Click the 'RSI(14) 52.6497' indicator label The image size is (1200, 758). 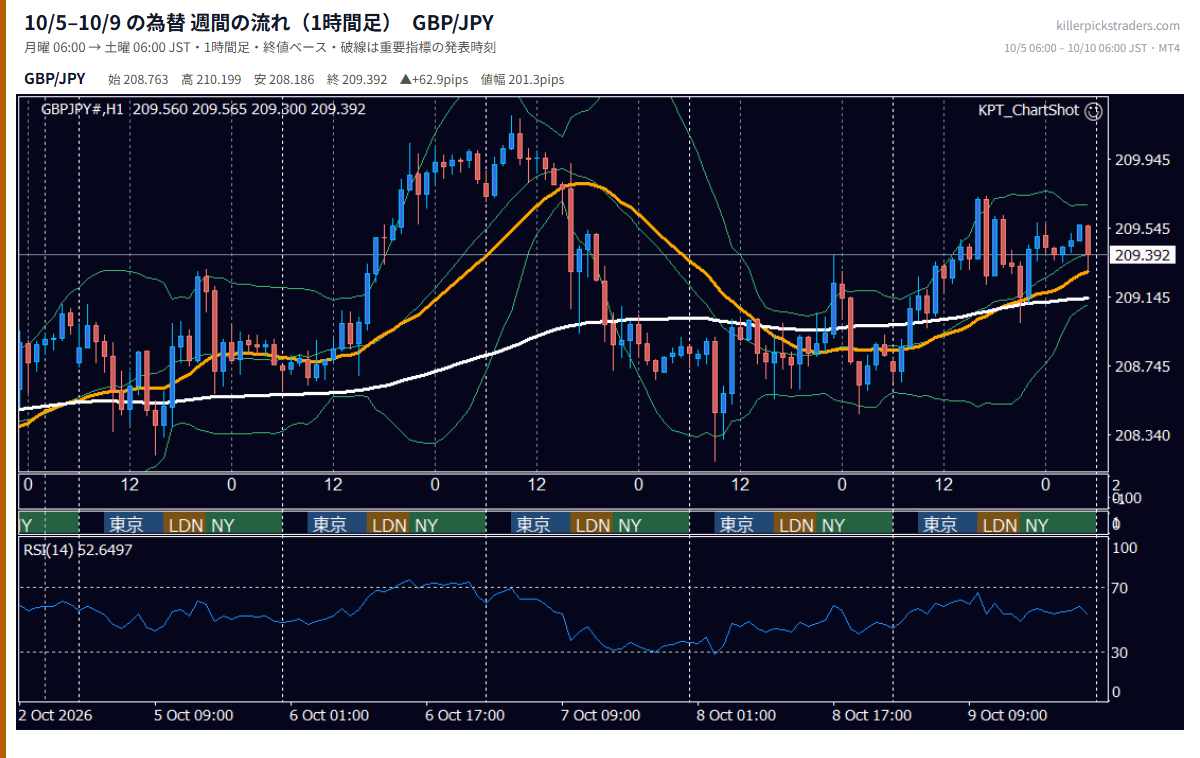point(78,549)
